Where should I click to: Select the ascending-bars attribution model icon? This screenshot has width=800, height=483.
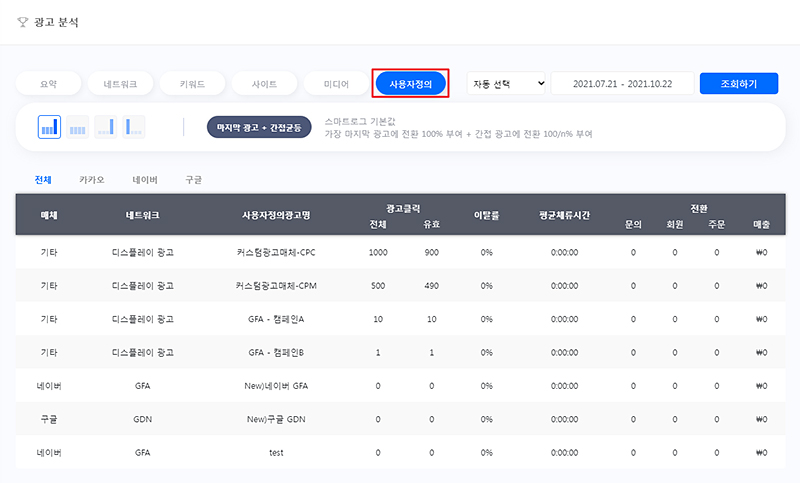pyautogui.click(x=49, y=127)
